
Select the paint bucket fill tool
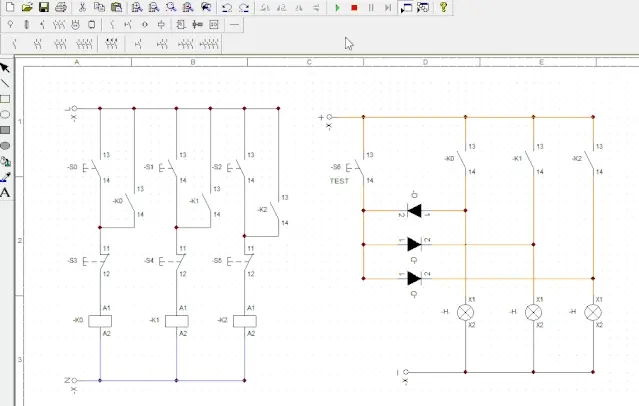(5, 161)
